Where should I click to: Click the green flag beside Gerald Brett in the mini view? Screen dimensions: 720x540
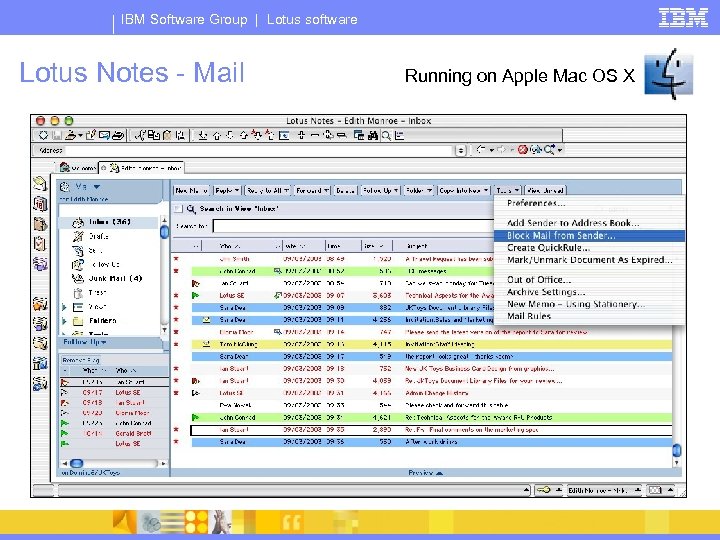pos(65,433)
